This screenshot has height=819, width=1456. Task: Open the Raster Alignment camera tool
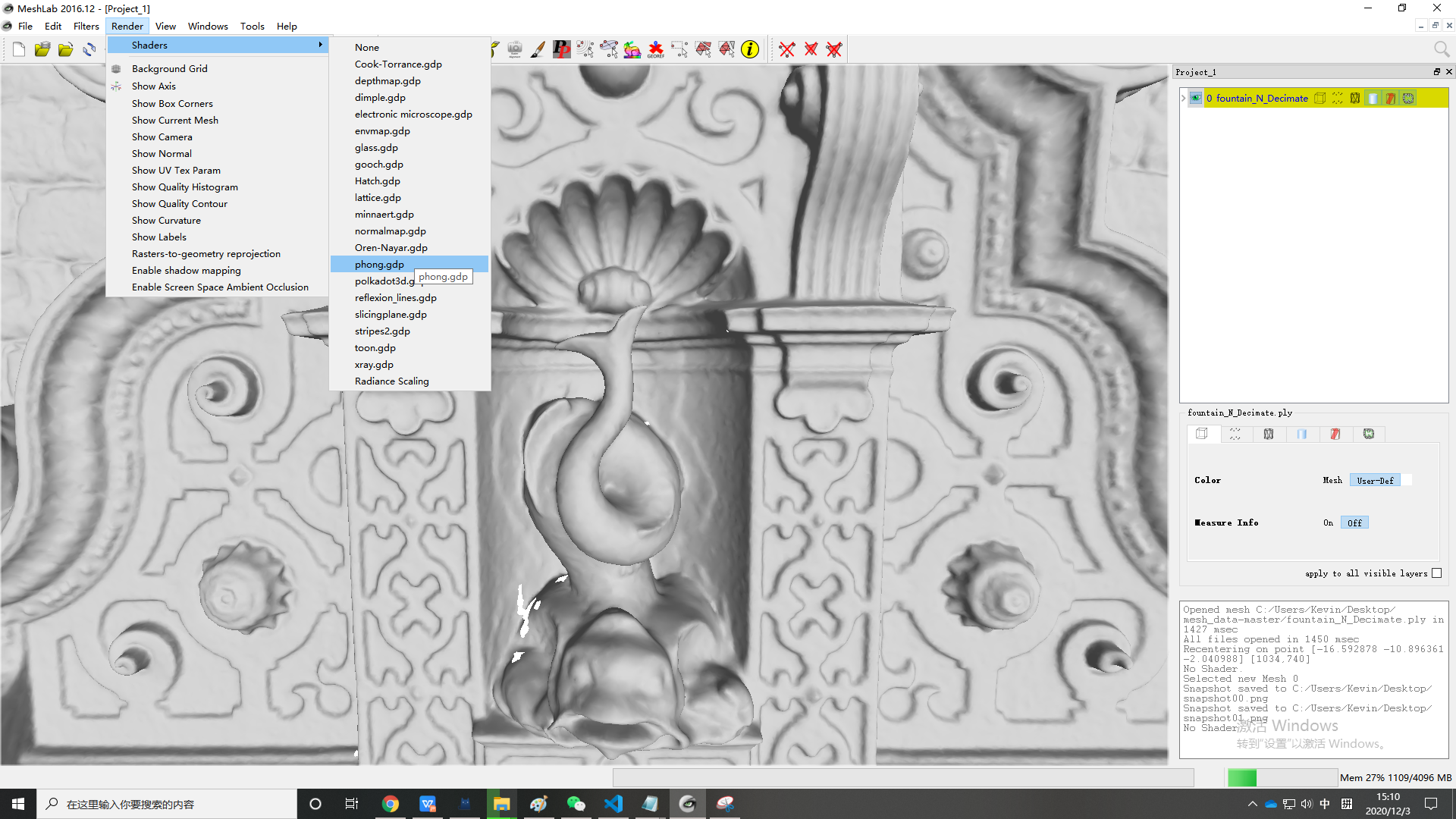point(513,49)
